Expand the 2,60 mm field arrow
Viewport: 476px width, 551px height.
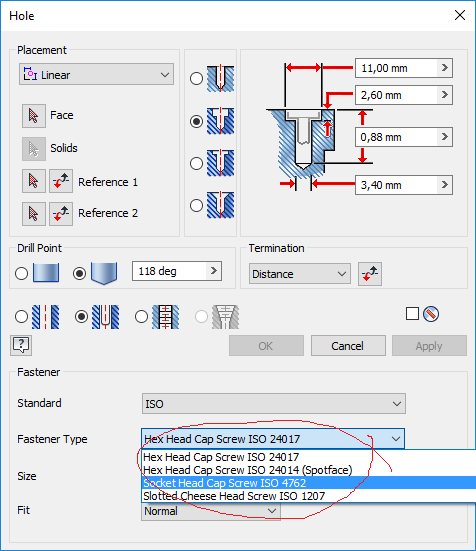coord(445,95)
